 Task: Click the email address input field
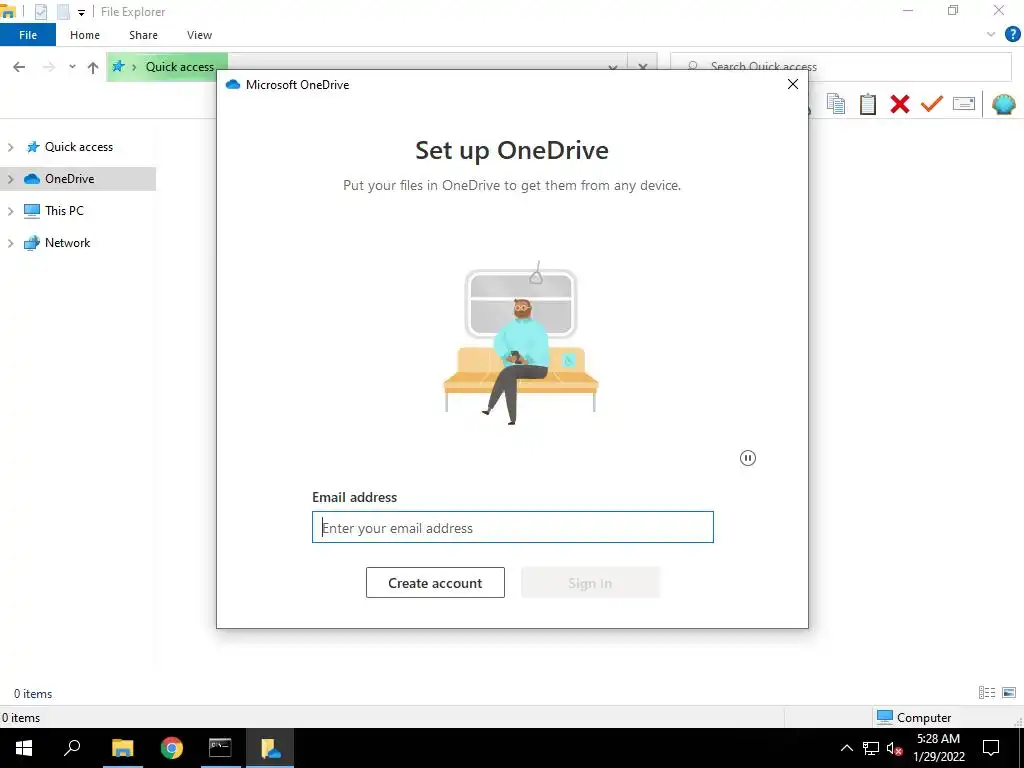(x=513, y=527)
